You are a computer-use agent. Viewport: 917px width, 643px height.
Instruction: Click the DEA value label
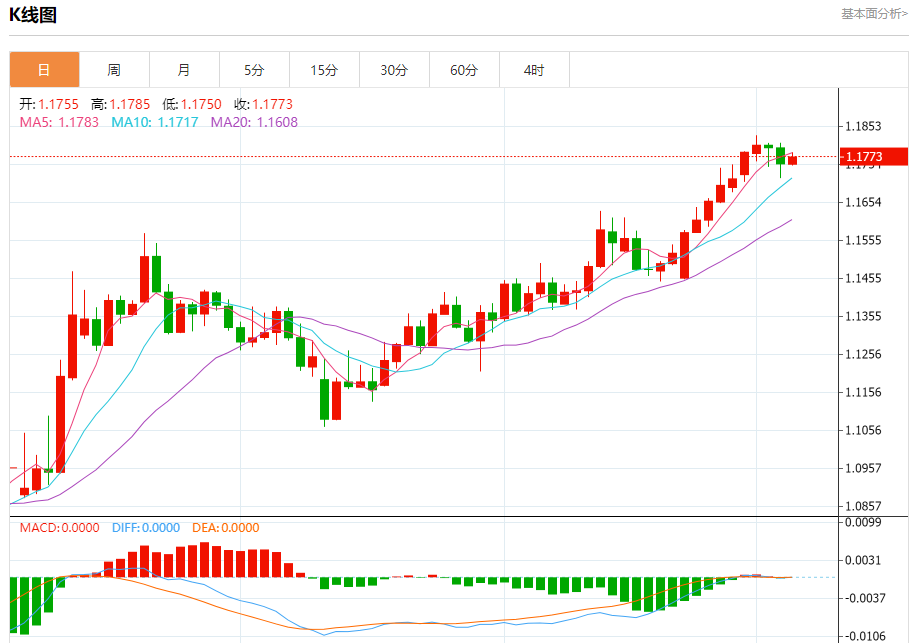[x=227, y=528]
